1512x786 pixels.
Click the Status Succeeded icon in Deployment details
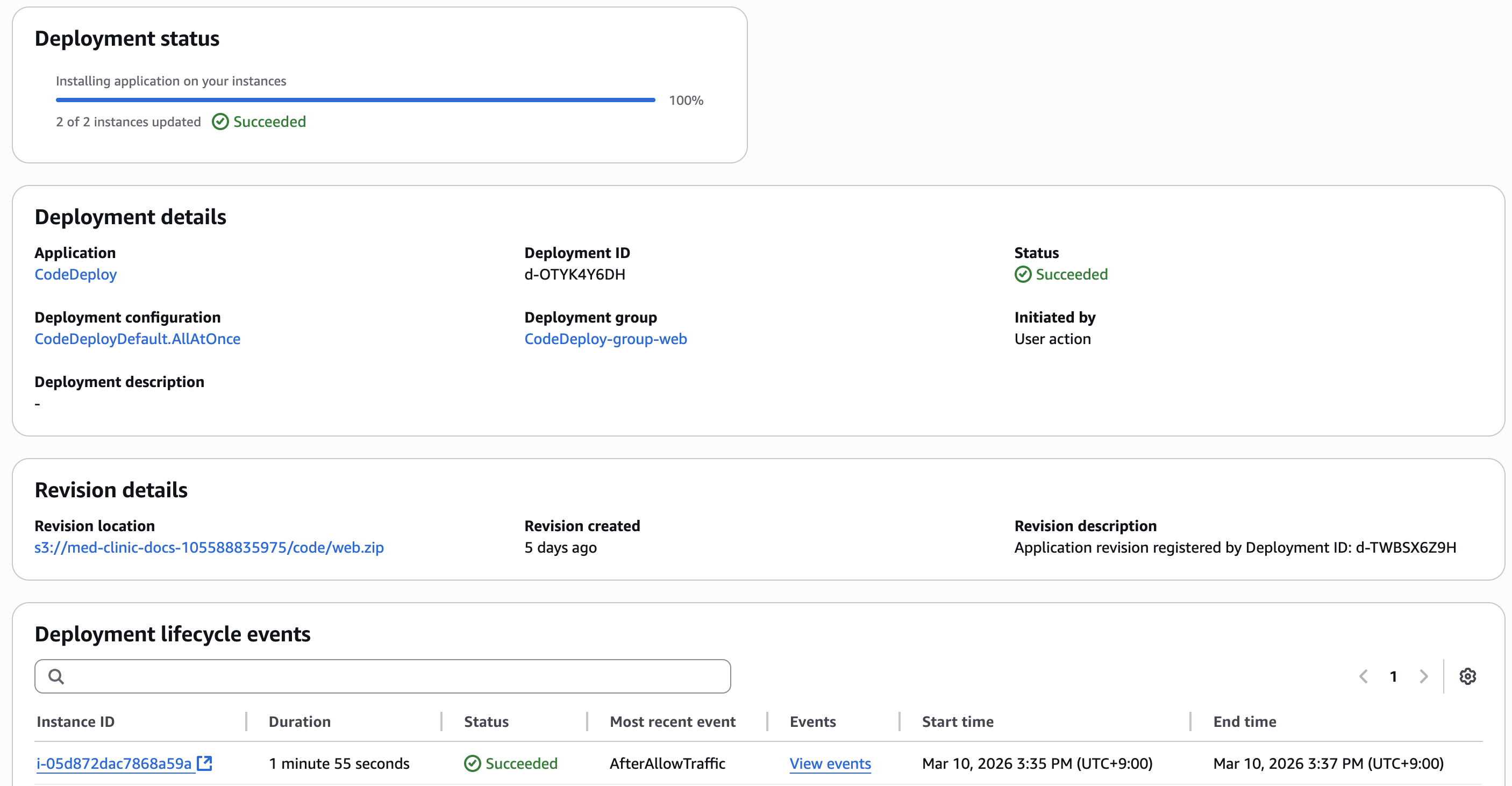pyautogui.click(x=1023, y=274)
